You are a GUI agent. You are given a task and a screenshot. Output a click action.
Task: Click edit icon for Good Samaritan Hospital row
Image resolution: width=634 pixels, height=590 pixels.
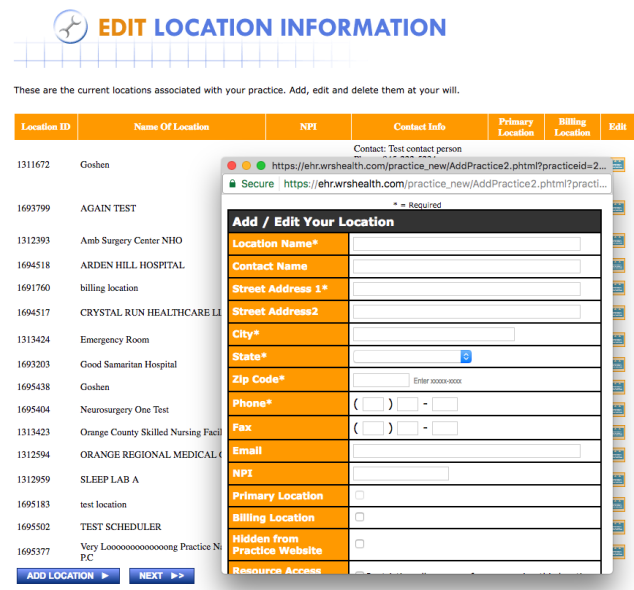(x=617, y=364)
